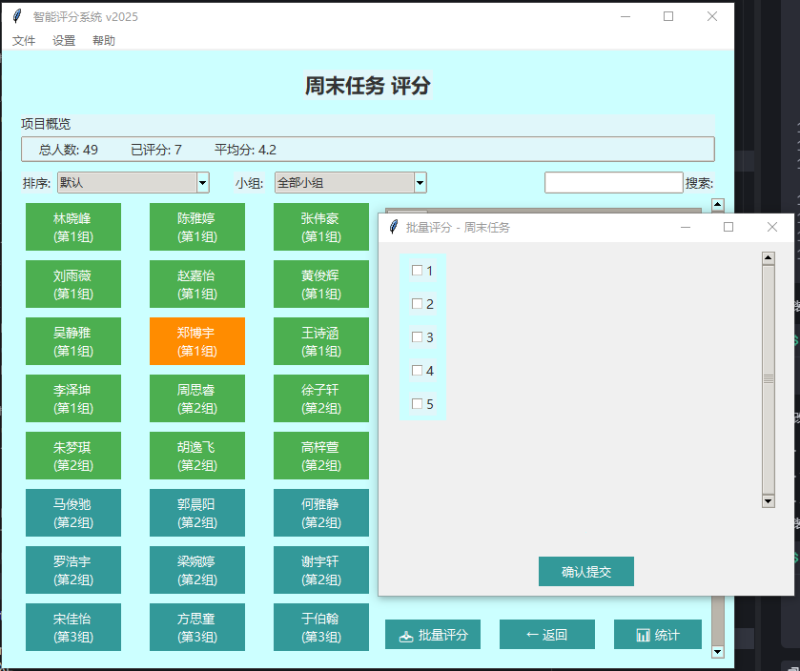800x671 pixels.
Task: Select the orange 郑博宇 card
Action: click(197, 341)
